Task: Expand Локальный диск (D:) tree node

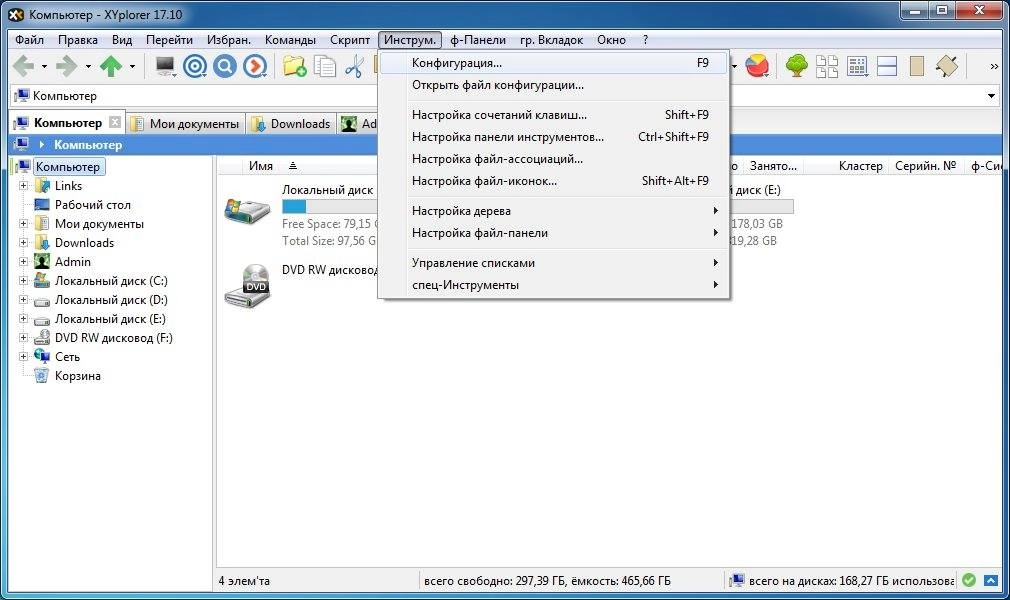Action: [23, 300]
